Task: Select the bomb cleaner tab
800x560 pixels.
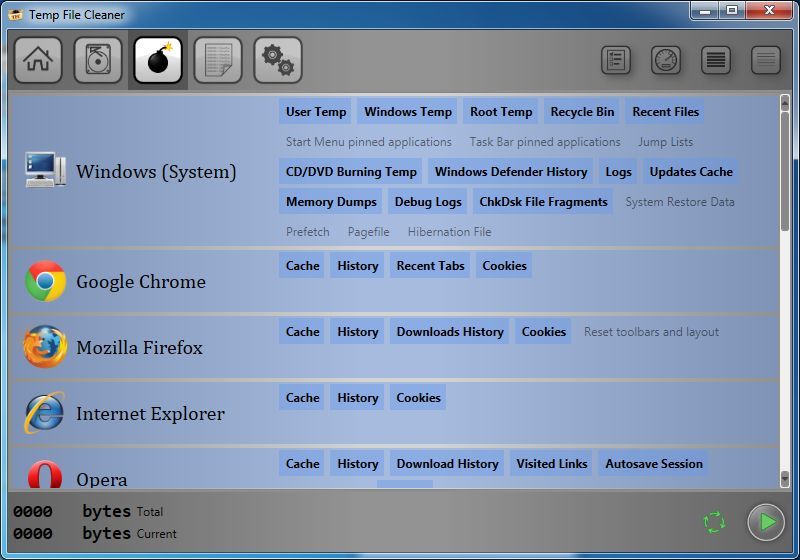Action: coord(158,60)
